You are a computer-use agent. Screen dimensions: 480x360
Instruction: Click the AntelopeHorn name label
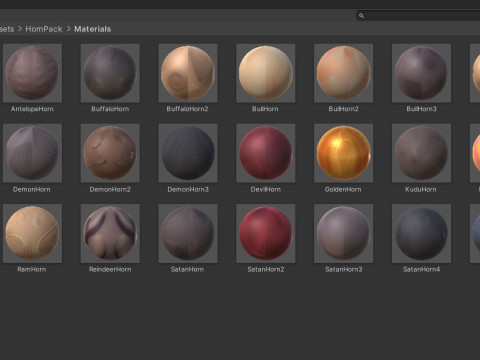(x=32, y=109)
